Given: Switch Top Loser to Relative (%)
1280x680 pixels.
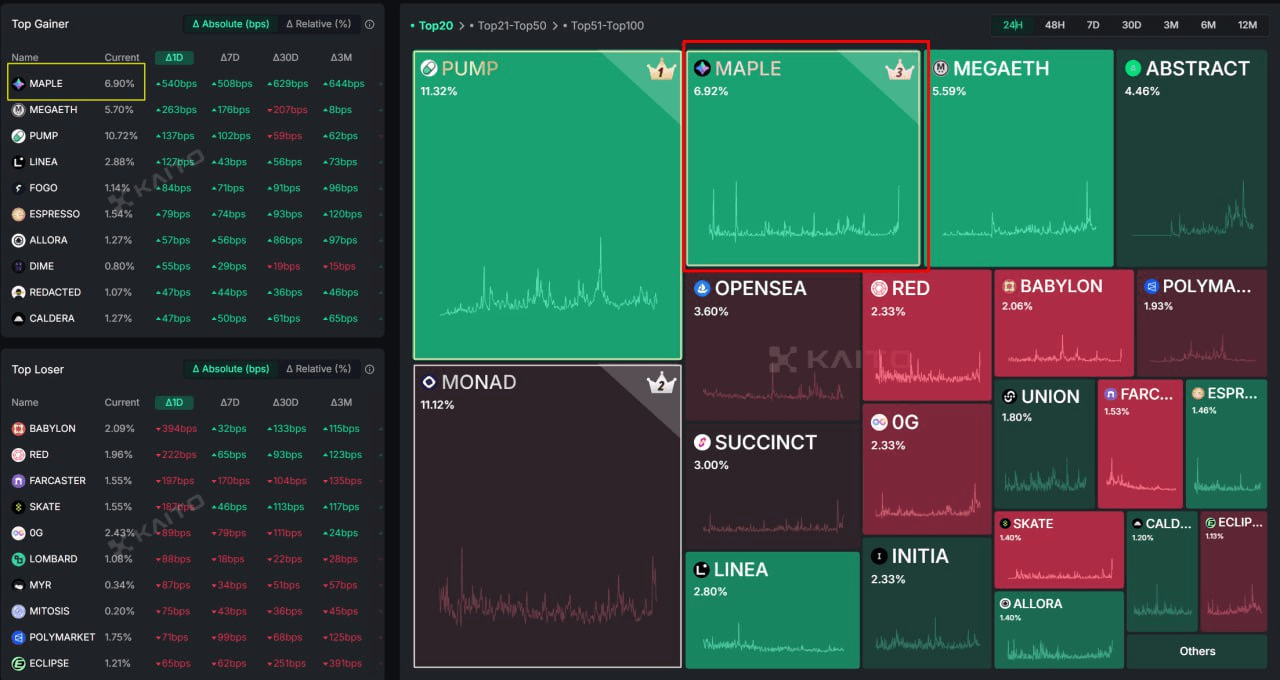Looking at the screenshot, I should [x=318, y=369].
